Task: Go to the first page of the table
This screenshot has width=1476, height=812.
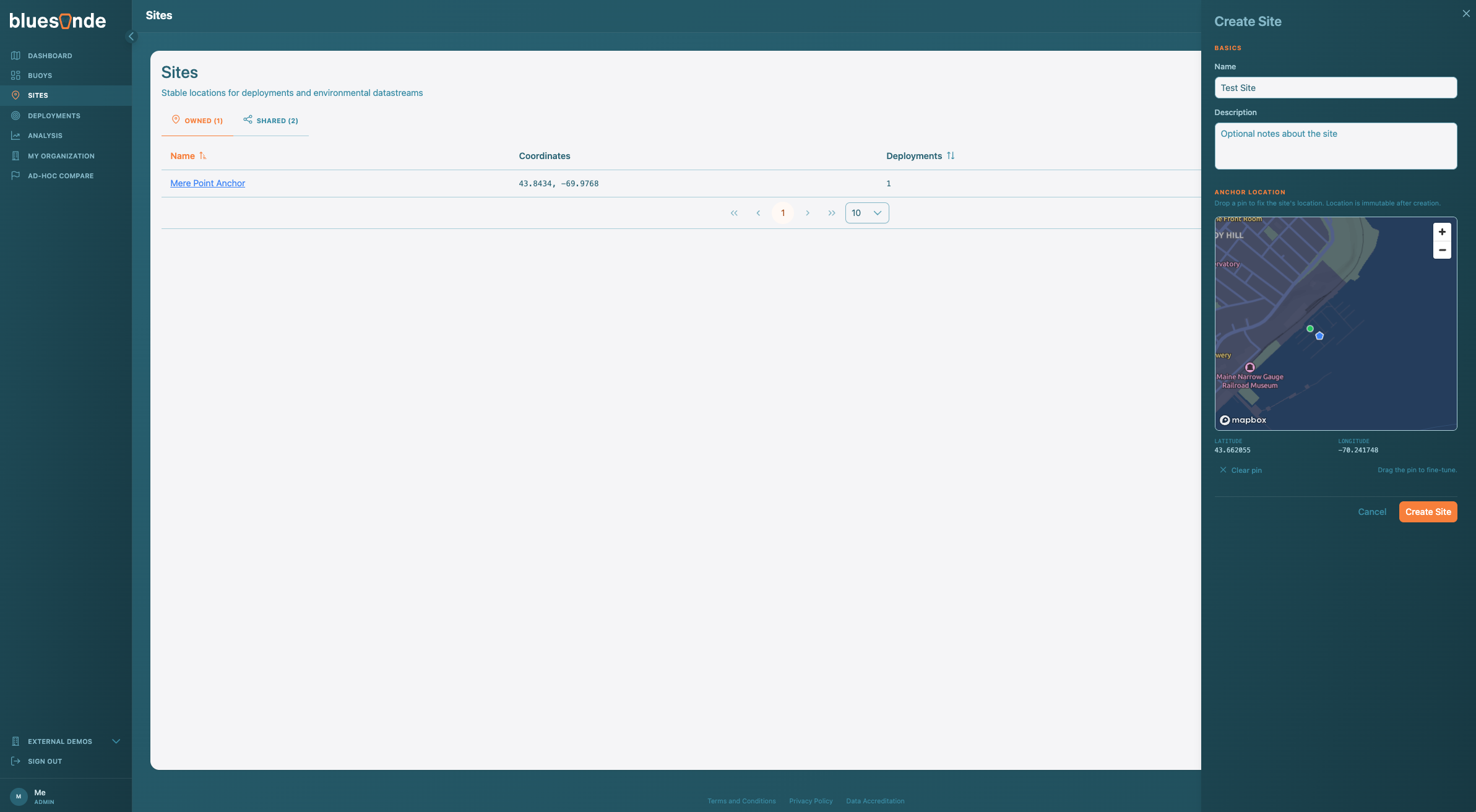Action: click(734, 213)
